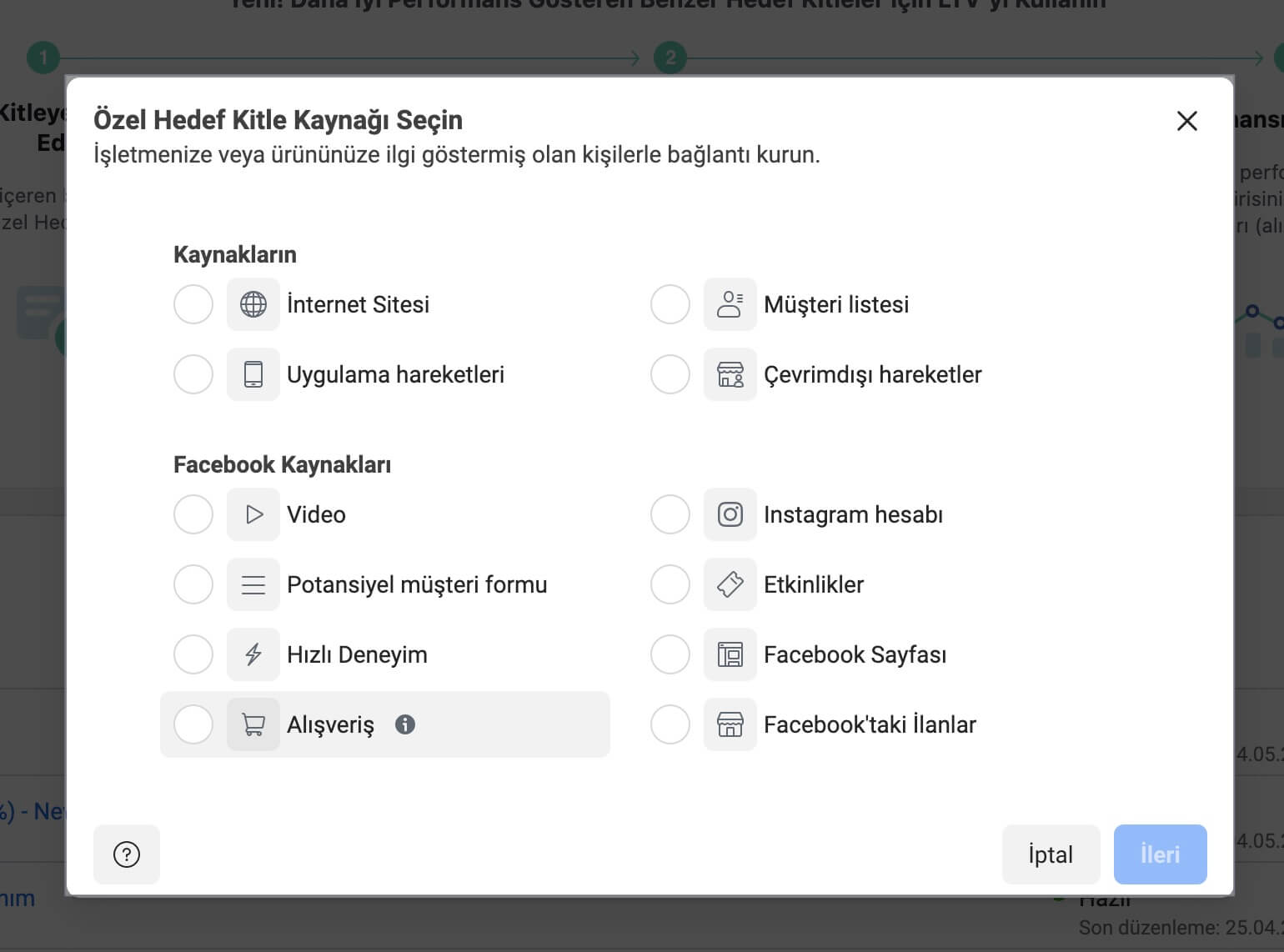Click the person-list icon for Müşteri listesi
1284x952 pixels.
click(x=730, y=304)
